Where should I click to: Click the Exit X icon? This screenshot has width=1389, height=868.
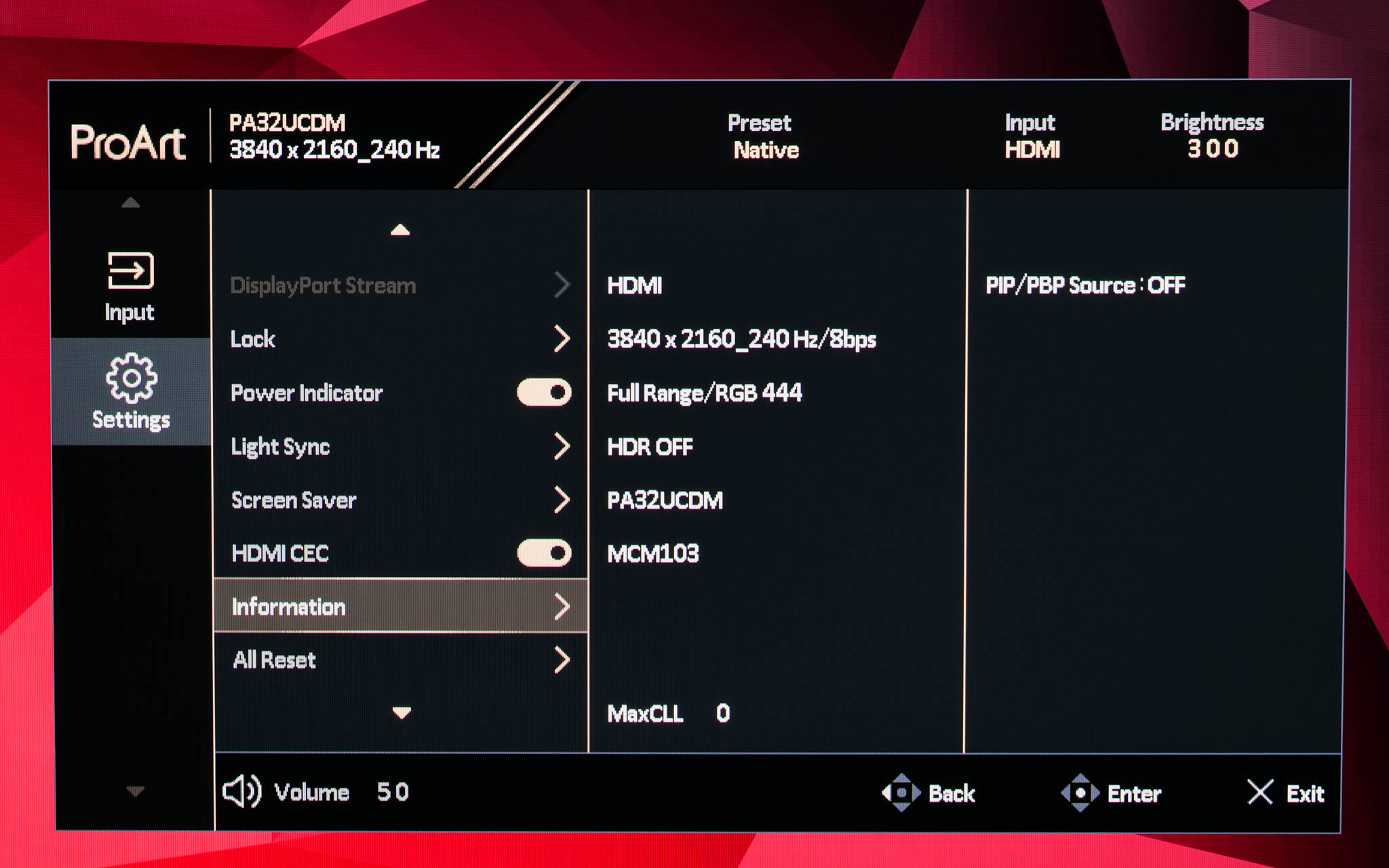1259,792
